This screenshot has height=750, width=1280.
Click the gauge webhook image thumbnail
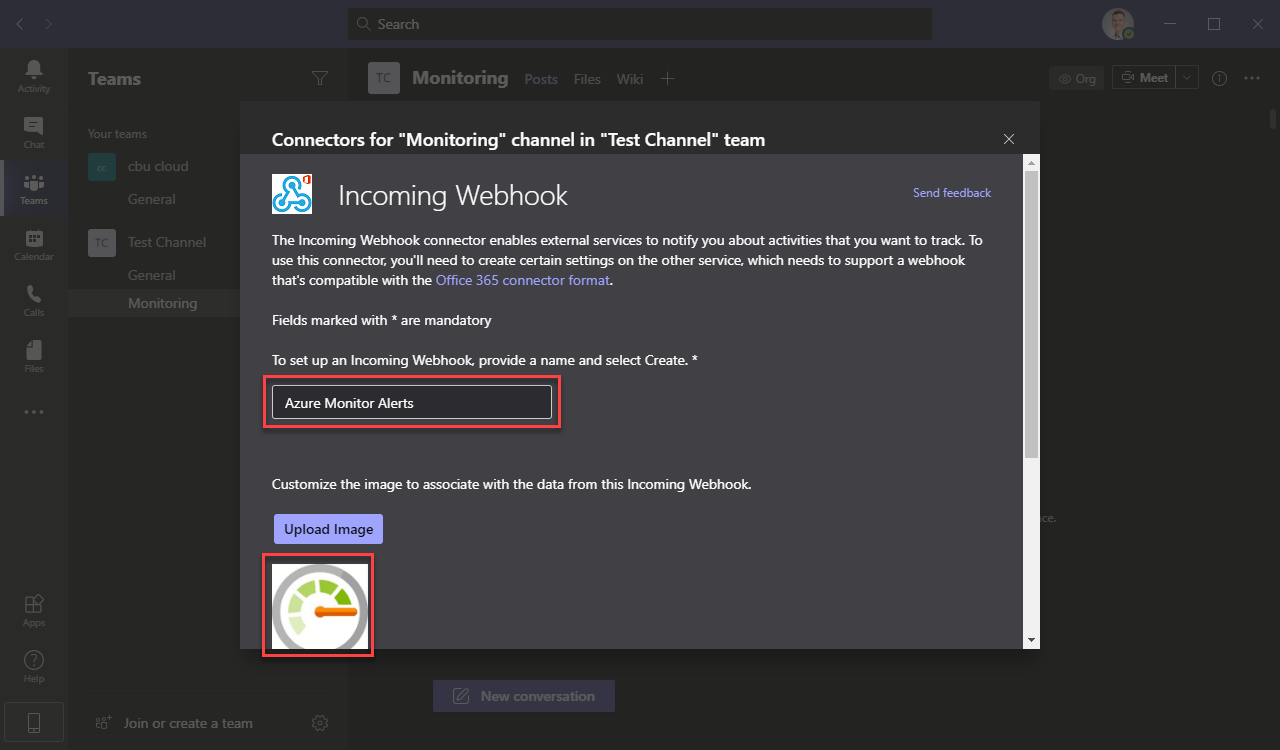[320, 606]
